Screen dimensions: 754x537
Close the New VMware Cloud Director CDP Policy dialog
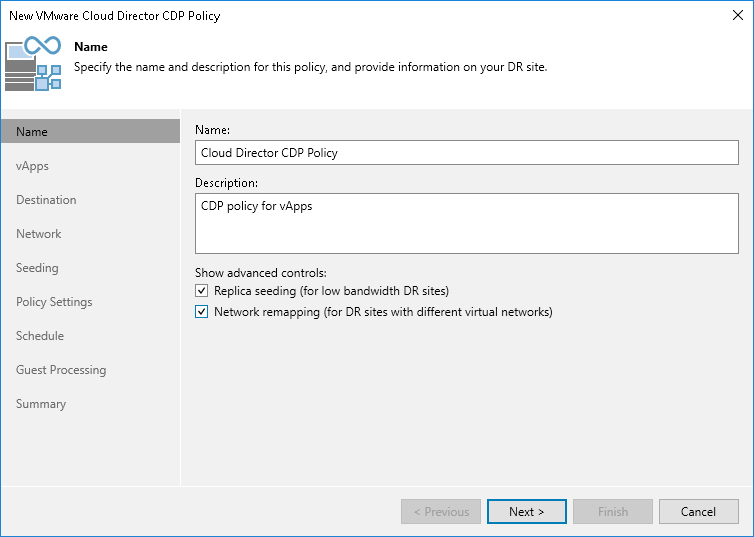point(738,15)
